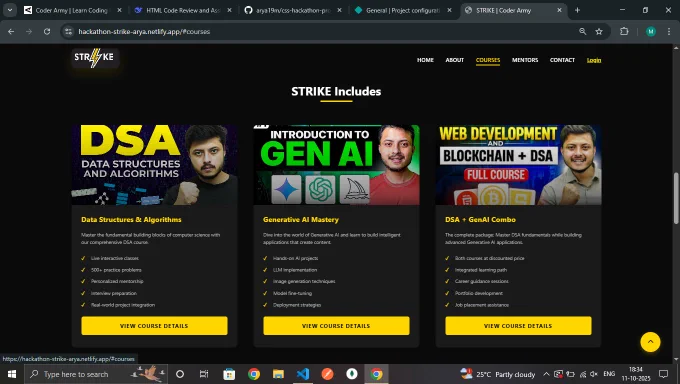The width and height of the screenshot is (680, 384).
Task: Switch to the HTML Code Review tab
Action: (182, 10)
